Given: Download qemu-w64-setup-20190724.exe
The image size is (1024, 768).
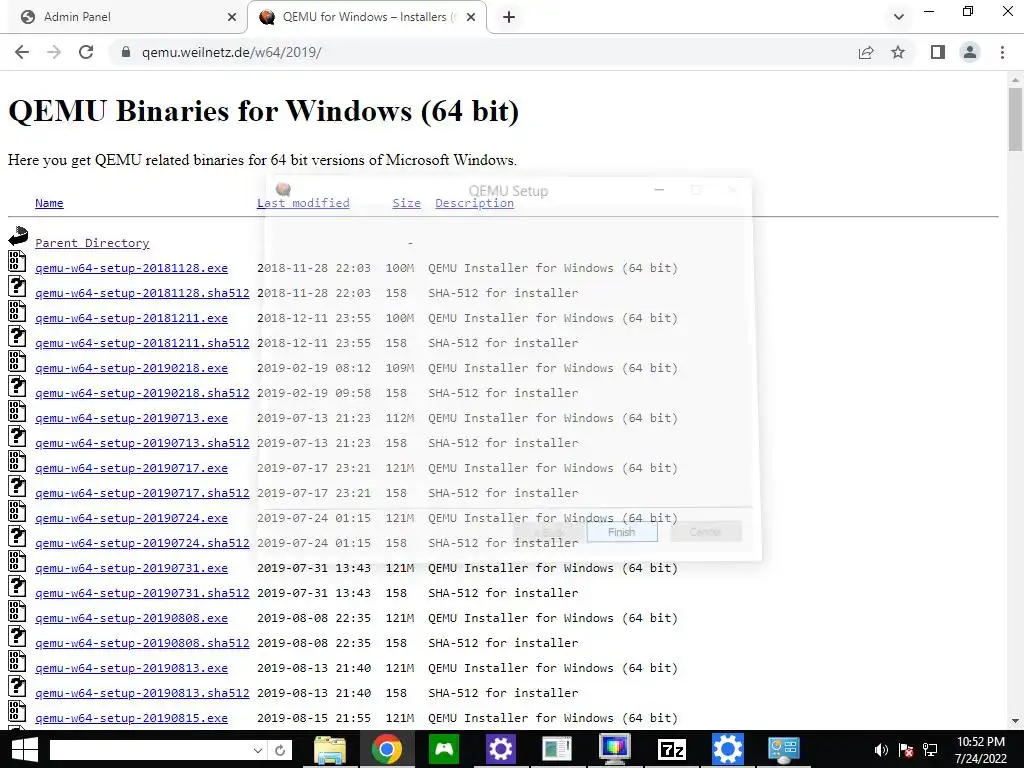Looking at the screenshot, I should [x=131, y=518].
